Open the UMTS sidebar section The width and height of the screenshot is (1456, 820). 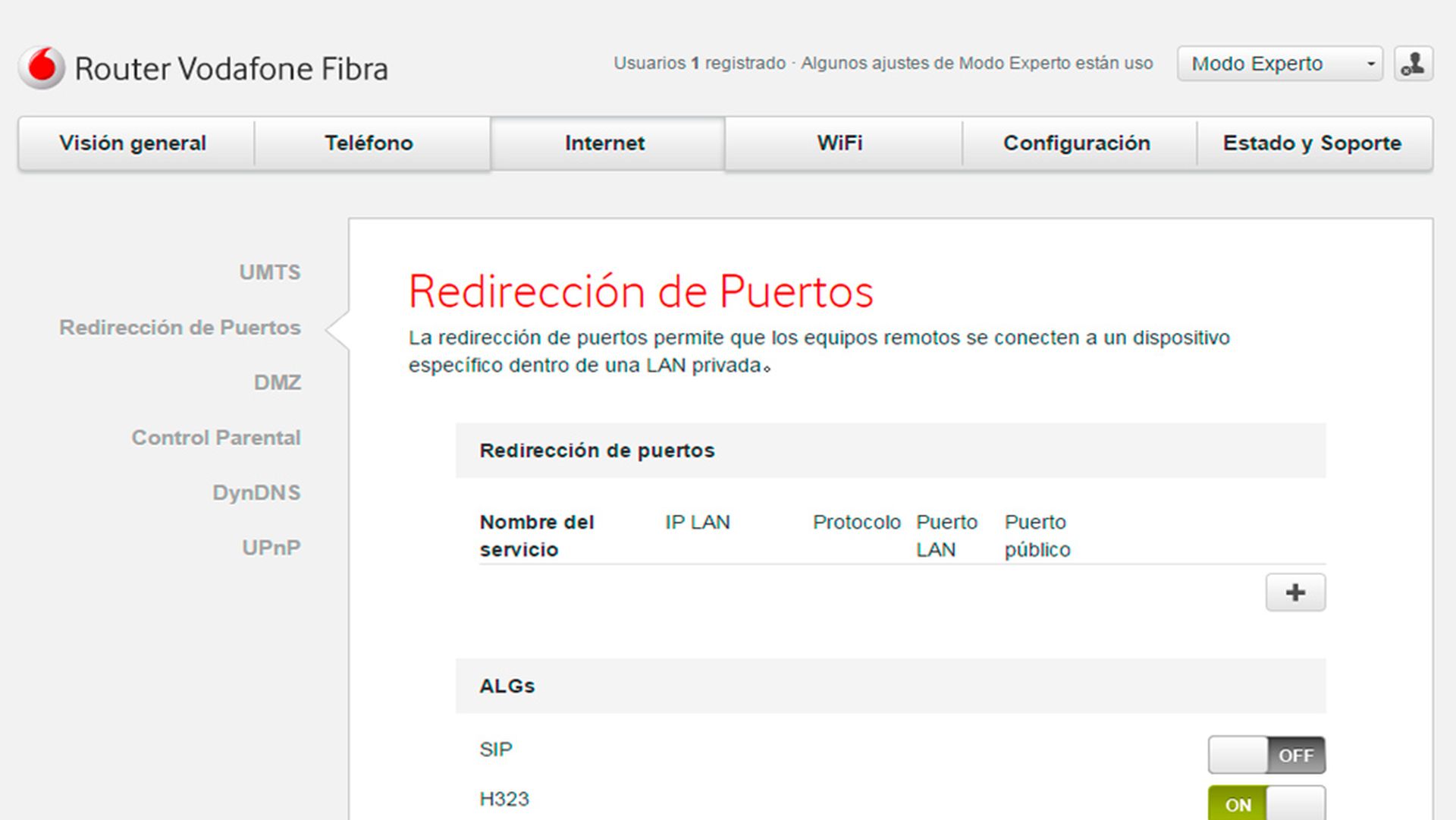[271, 272]
